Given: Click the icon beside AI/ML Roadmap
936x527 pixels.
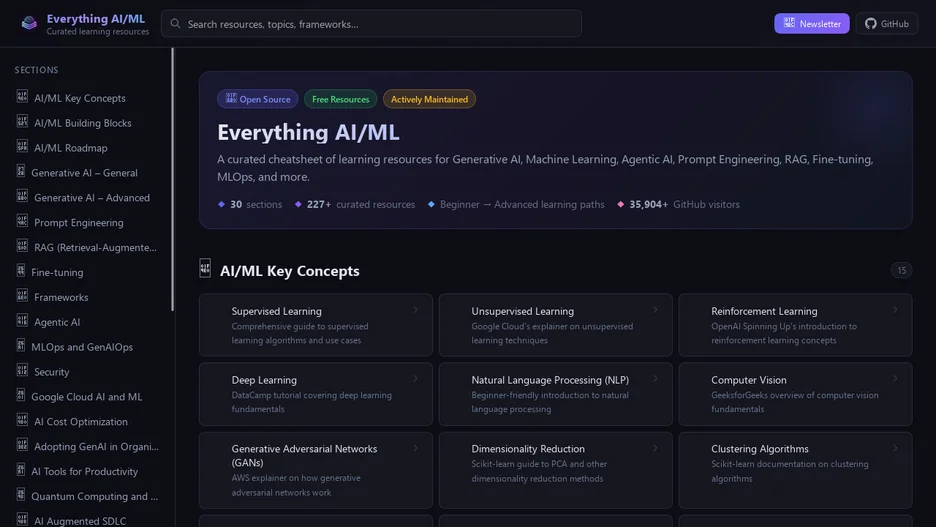Looking at the screenshot, I should [22, 146].
